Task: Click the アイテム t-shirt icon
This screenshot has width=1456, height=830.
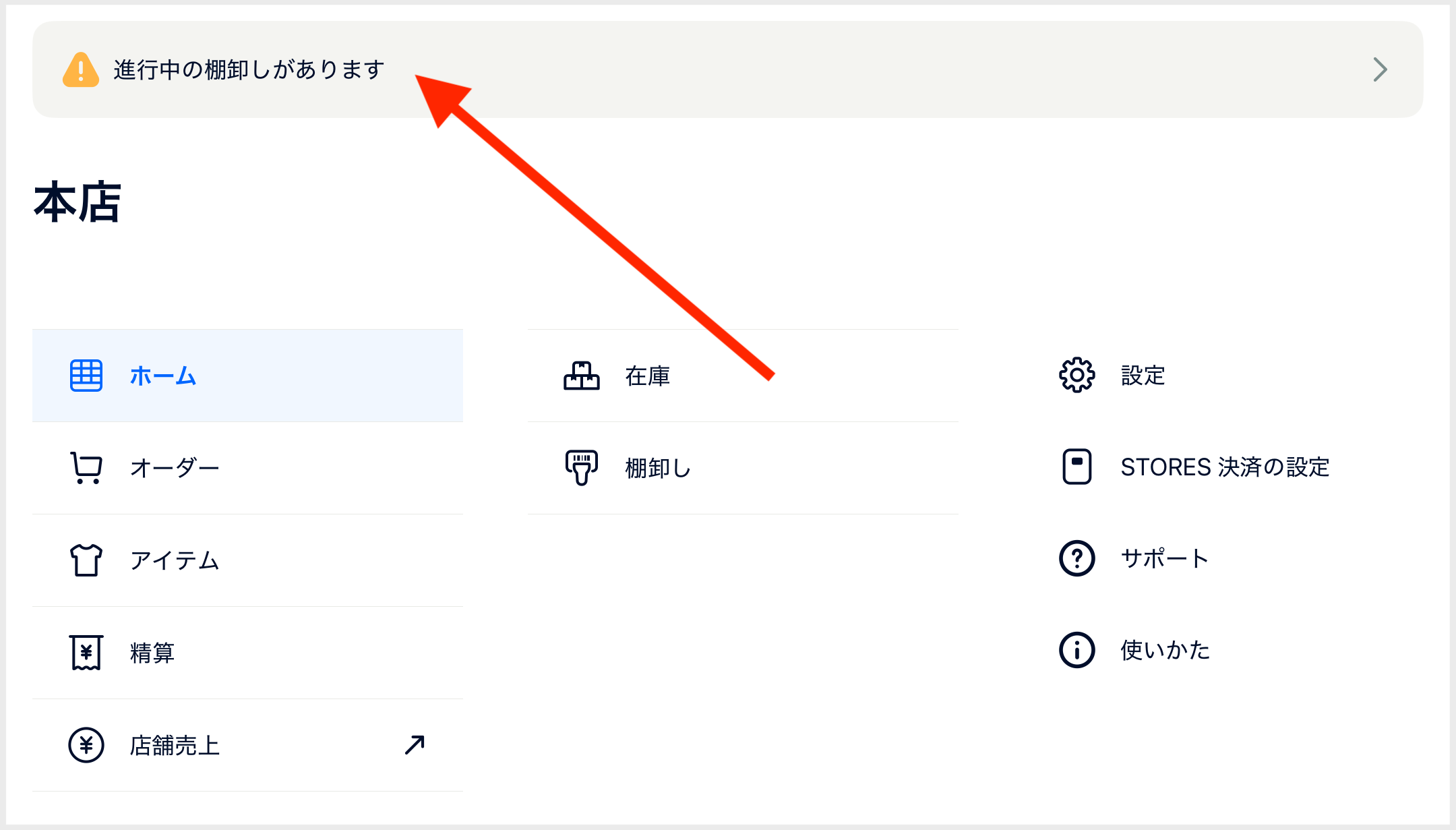Action: pyautogui.click(x=86, y=560)
